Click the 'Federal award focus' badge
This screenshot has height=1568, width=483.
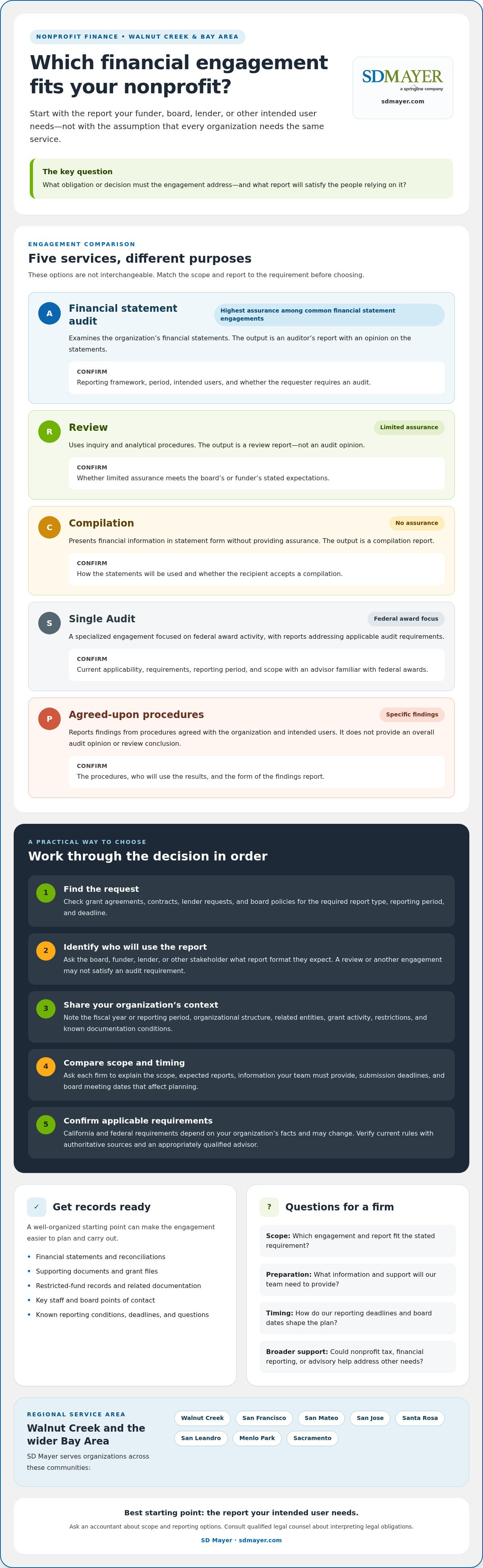[406, 619]
